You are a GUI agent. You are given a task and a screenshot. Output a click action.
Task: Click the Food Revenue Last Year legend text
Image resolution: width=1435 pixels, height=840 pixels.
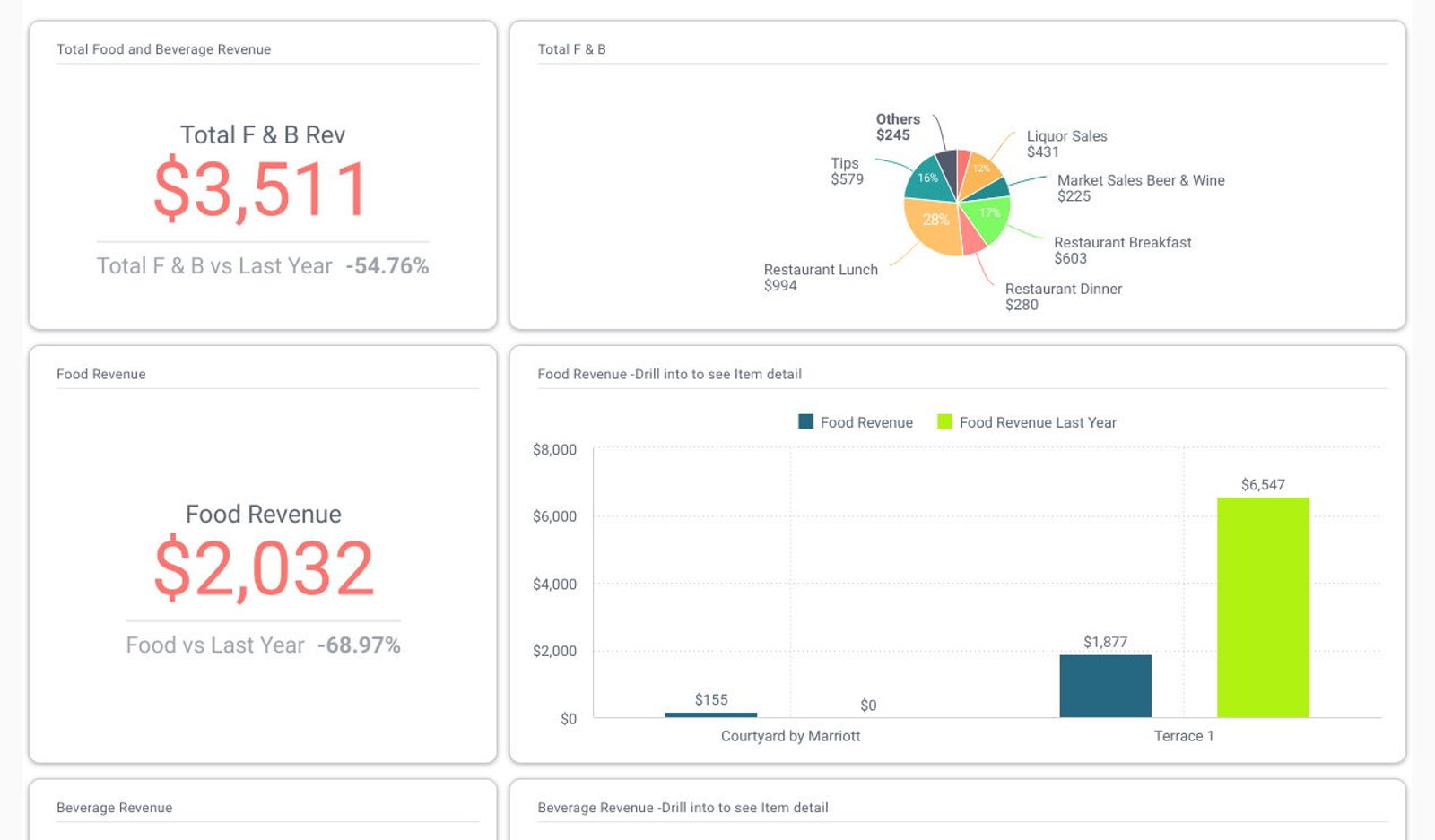[1038, 422]
